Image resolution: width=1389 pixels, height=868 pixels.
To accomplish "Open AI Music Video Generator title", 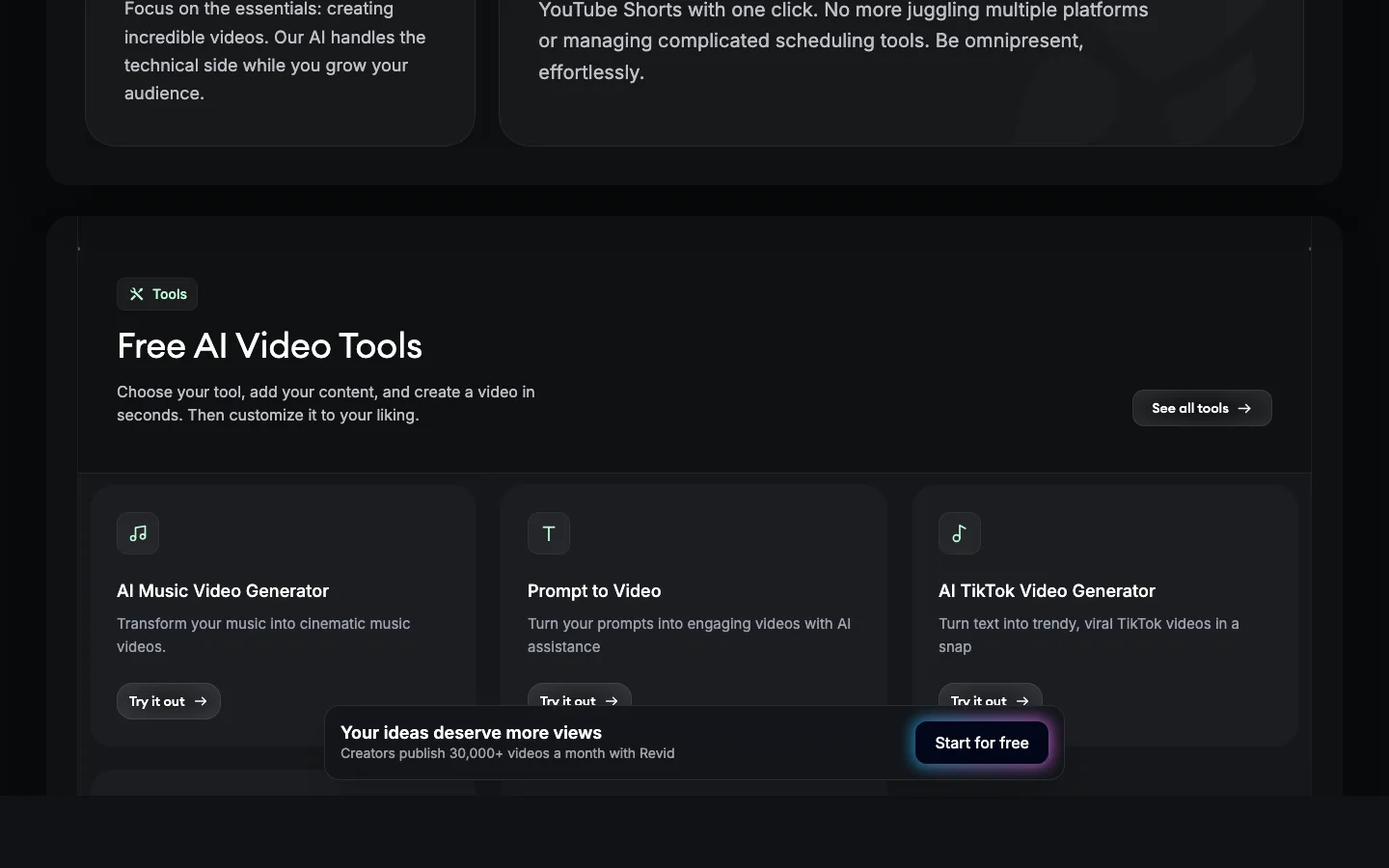I will [x=223, y=591].
